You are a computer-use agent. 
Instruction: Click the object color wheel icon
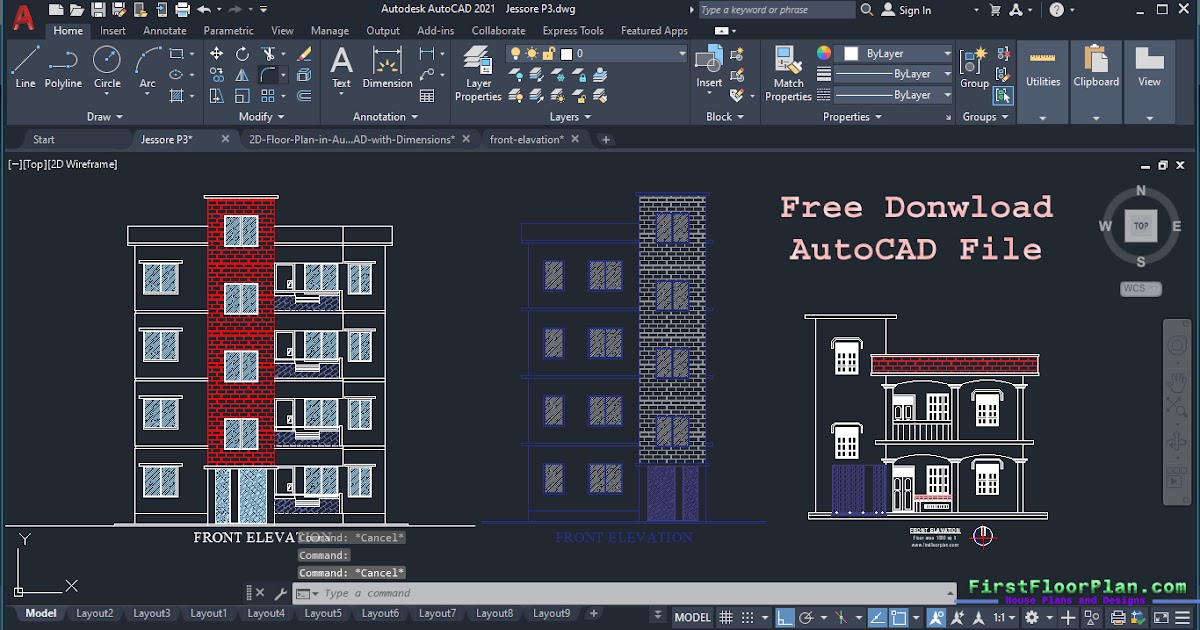824,54
